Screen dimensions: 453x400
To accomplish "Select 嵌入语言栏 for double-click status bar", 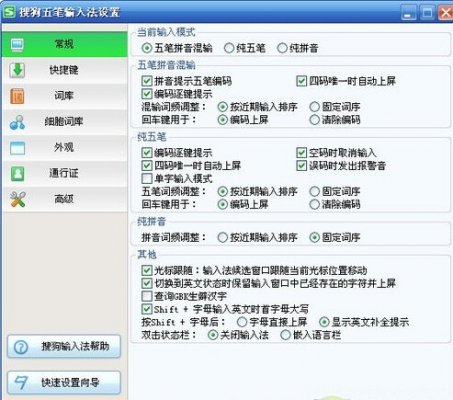I will click(x=285, y=335).
